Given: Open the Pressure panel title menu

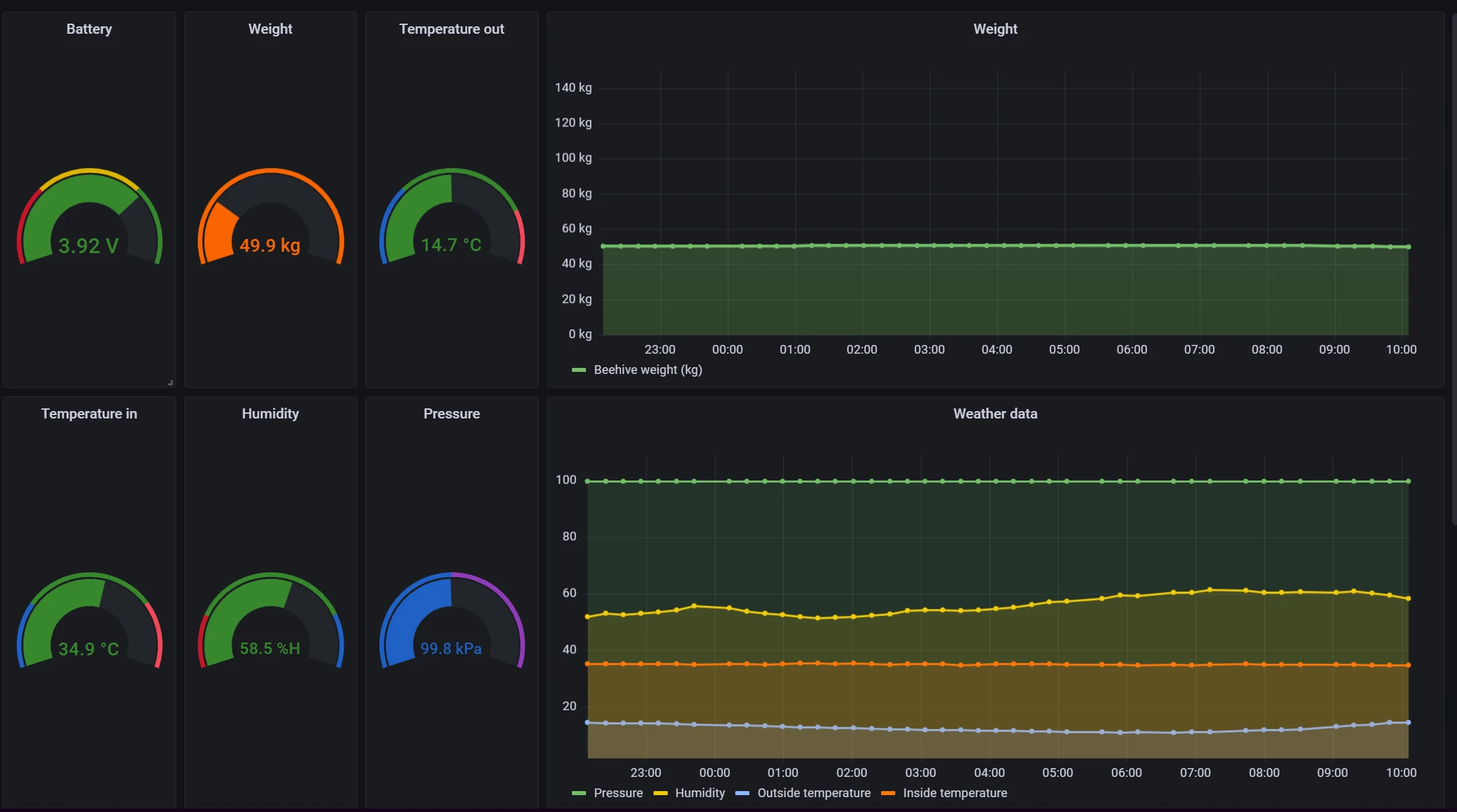Looking at the screenshot, I should [x=452, y=414].
